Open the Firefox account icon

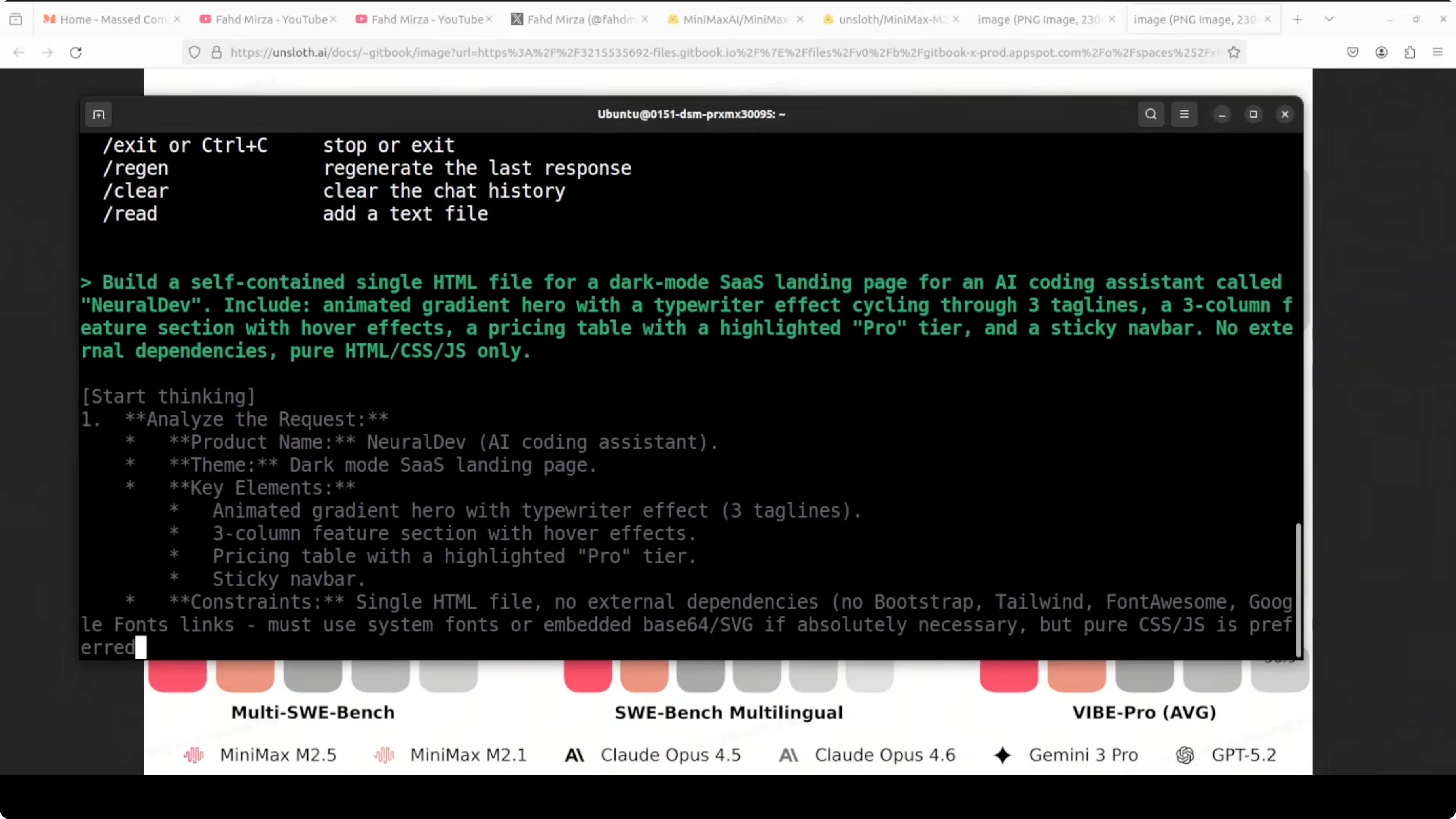[x=1381, y=52]
